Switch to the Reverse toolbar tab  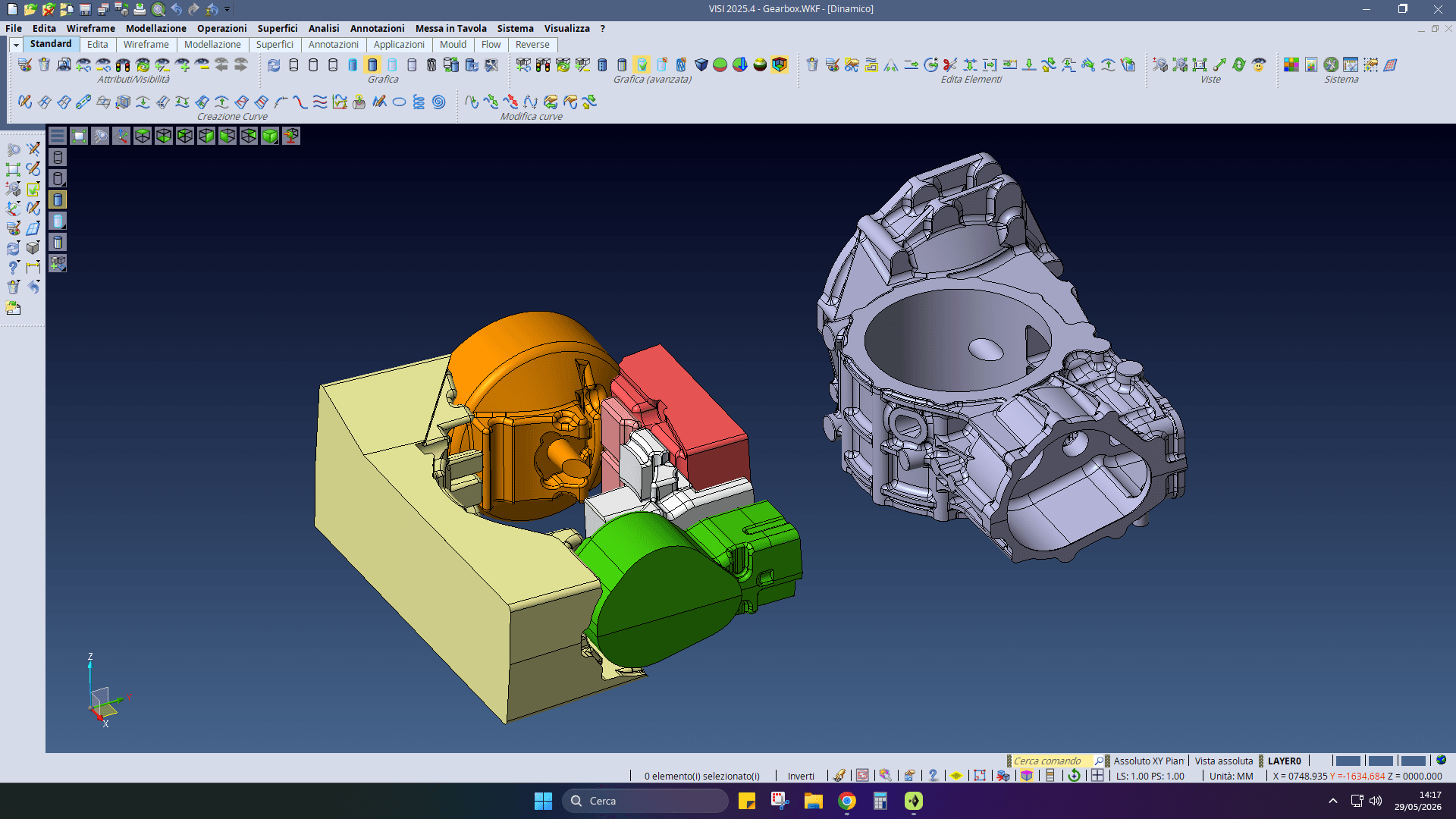pyautogui.click(x=532, y=45)
